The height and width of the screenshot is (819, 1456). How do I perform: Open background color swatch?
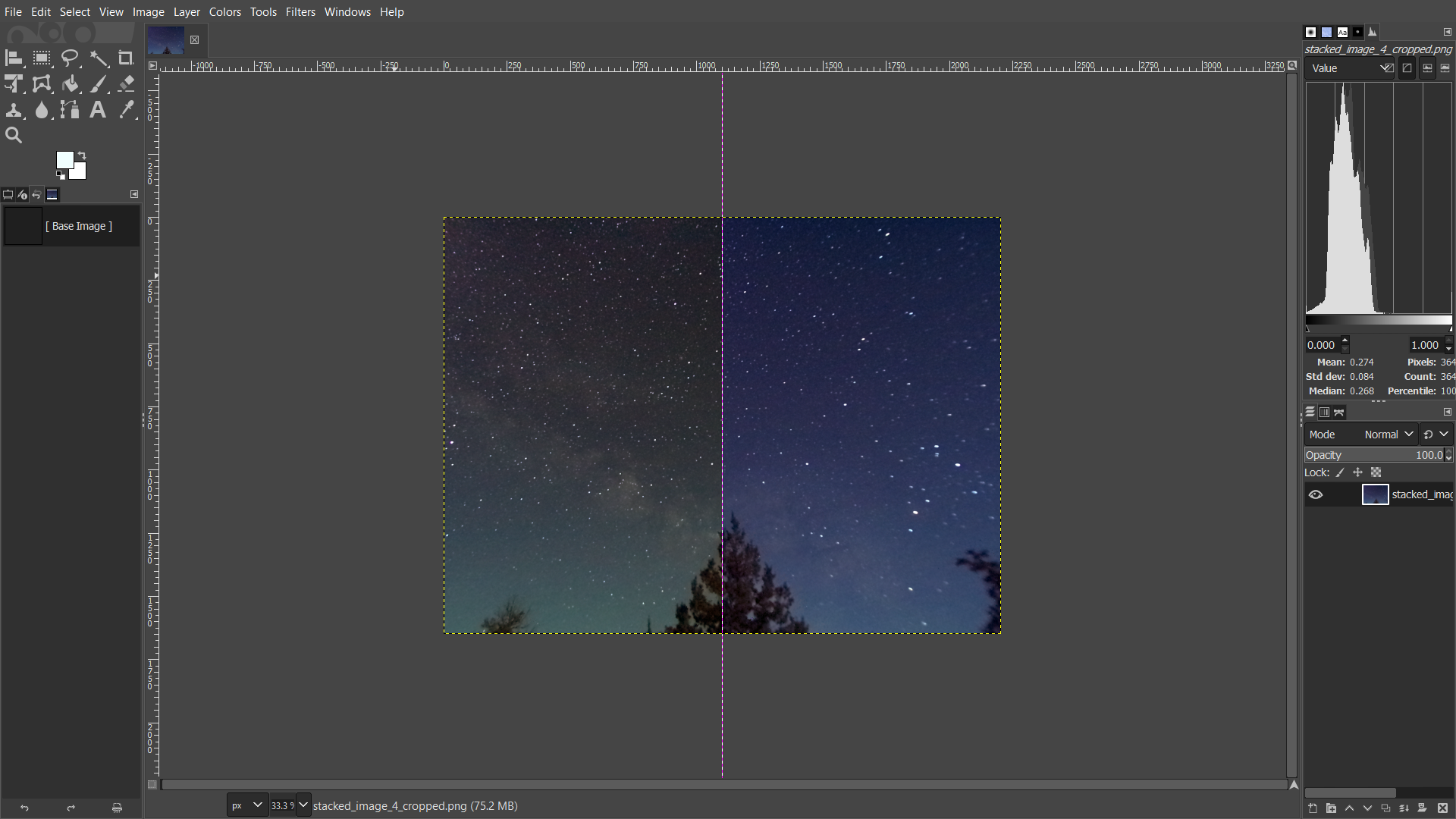[79, 172]
